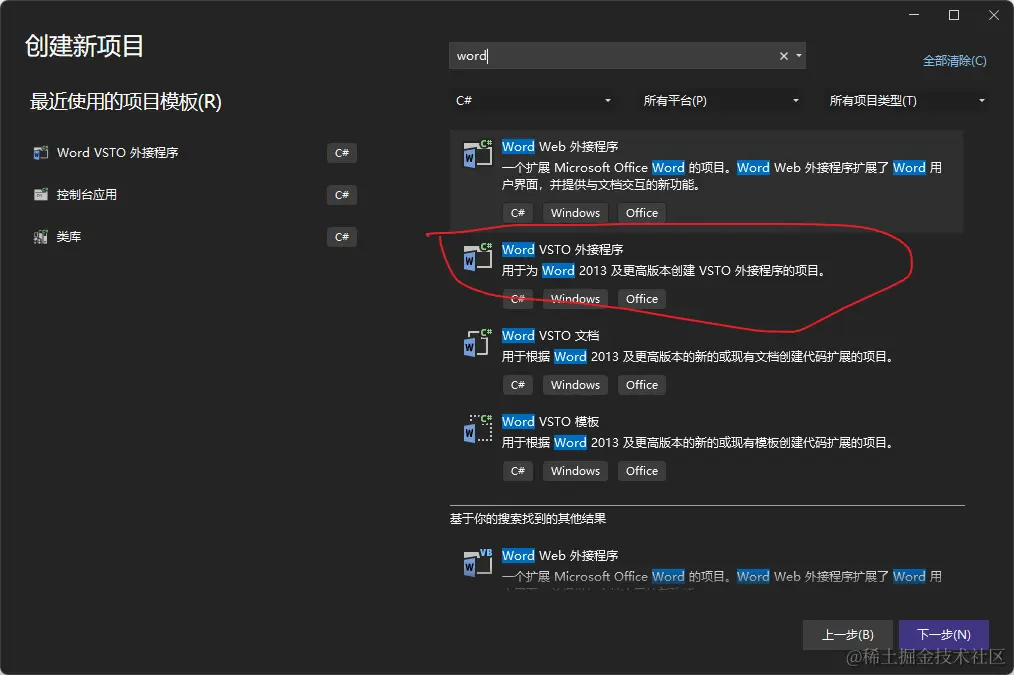Click the VB Word Web 外接程序 template icon
The width and height of the screenshot is (1014, 675).
(x=478, y=562)
